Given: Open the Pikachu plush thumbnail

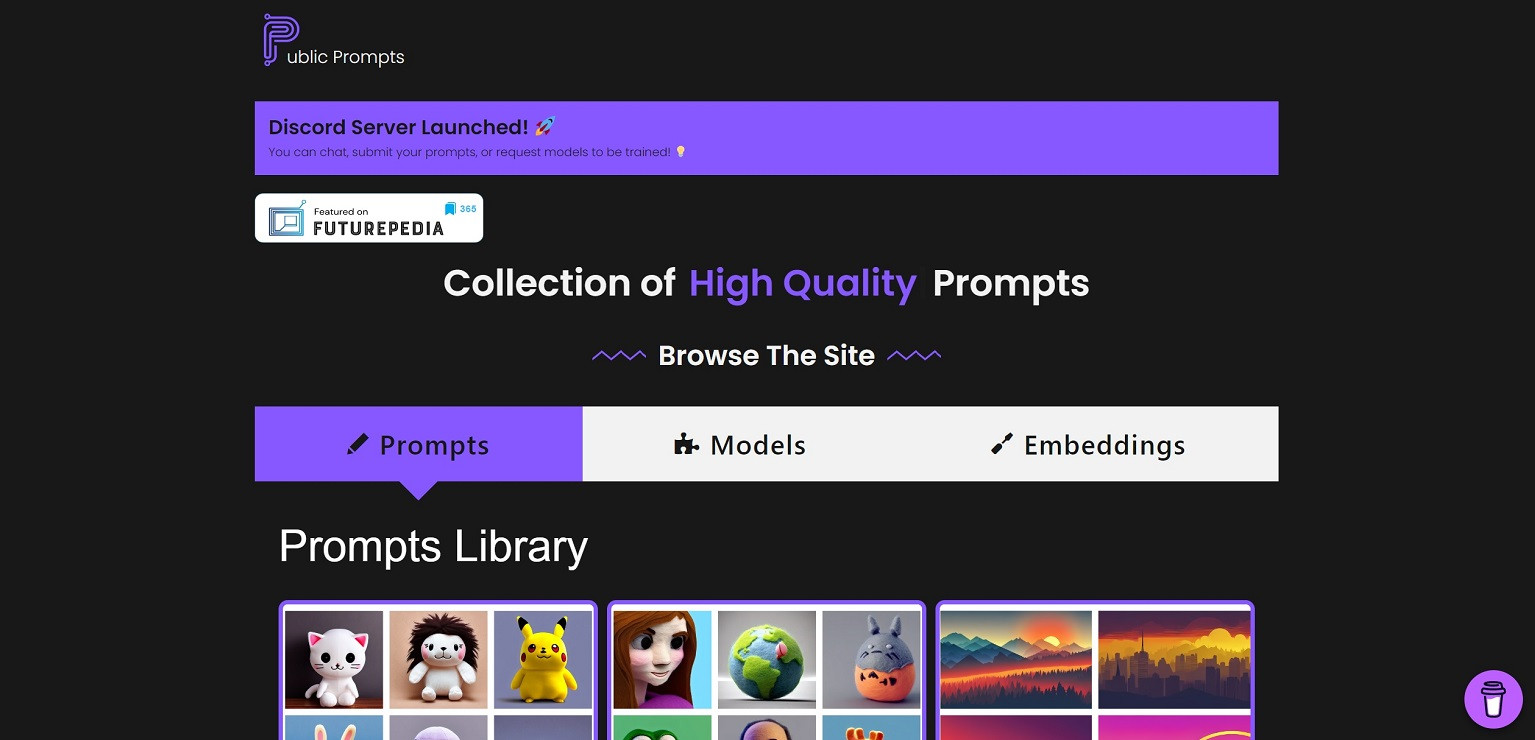Looking at the screenshot, I should tap(543, 659).
